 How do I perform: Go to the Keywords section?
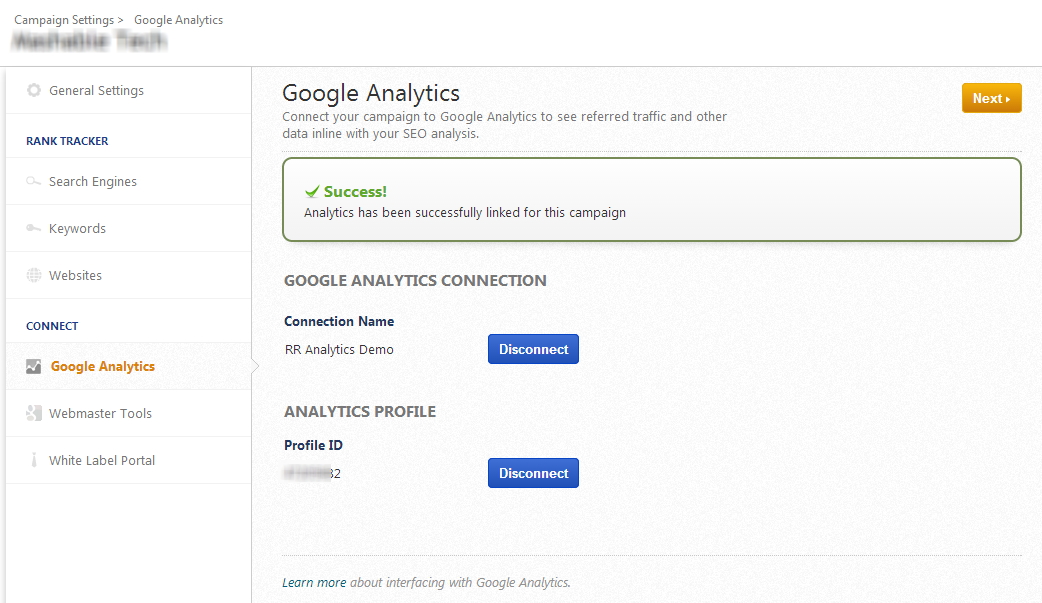click(x=77, y=229)
